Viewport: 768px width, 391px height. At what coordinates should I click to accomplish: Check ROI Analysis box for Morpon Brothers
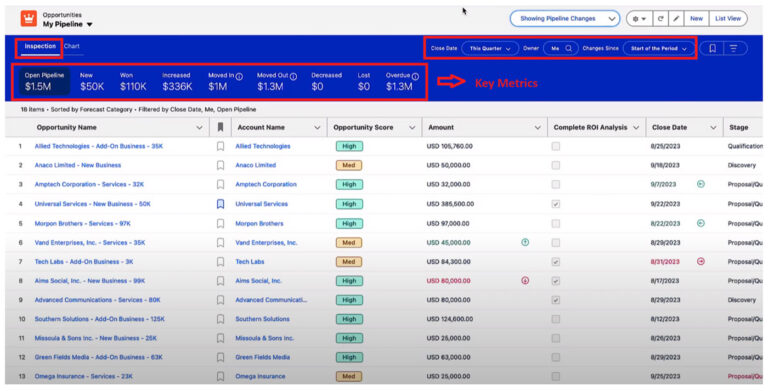pos(556,223)
